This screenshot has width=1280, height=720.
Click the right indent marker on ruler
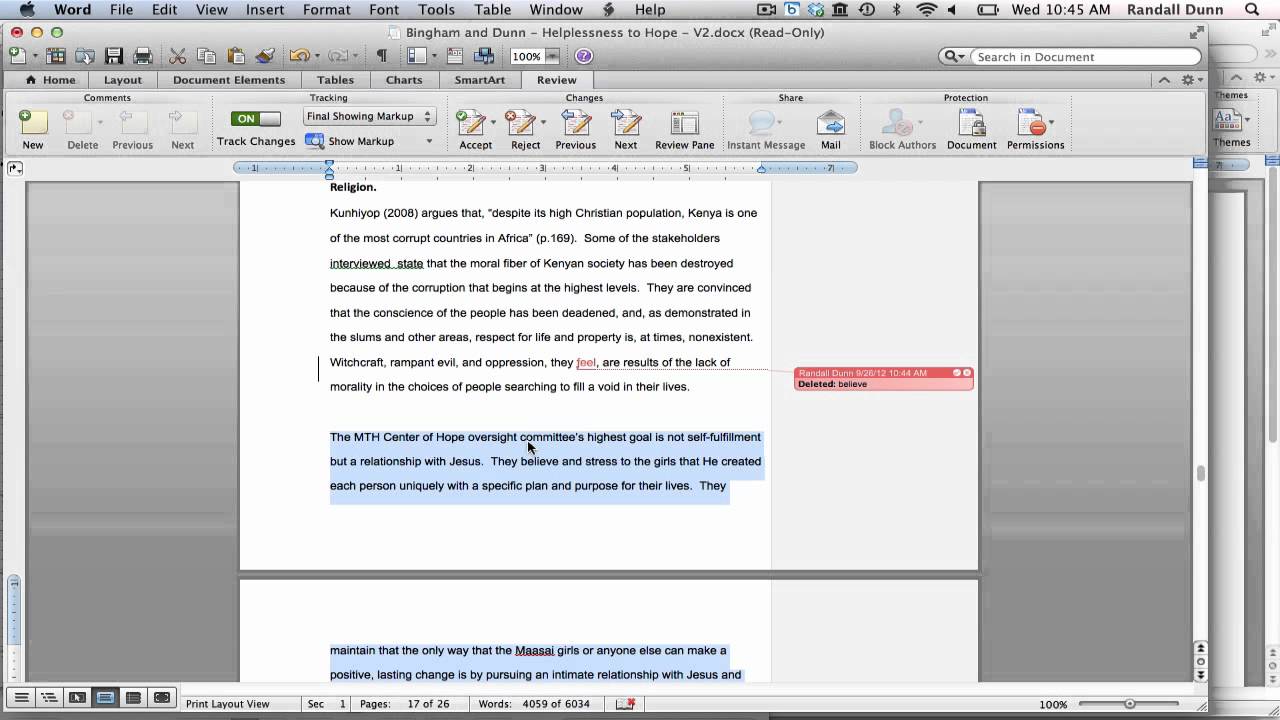[x=761, y=169]
